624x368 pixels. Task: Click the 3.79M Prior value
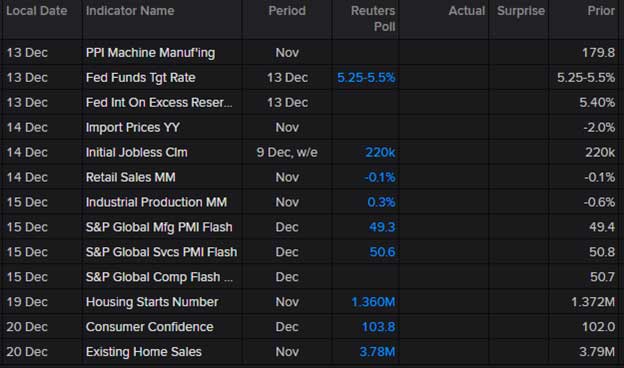click(597, 352)
